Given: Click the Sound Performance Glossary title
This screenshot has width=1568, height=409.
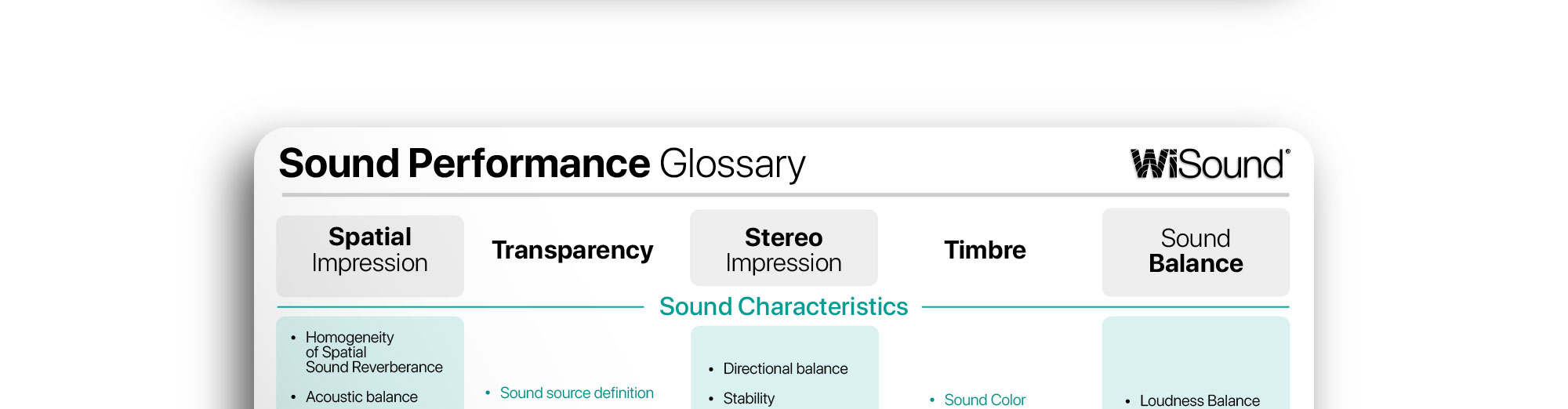Looking at the screenshot, I should tap(542, 164).
